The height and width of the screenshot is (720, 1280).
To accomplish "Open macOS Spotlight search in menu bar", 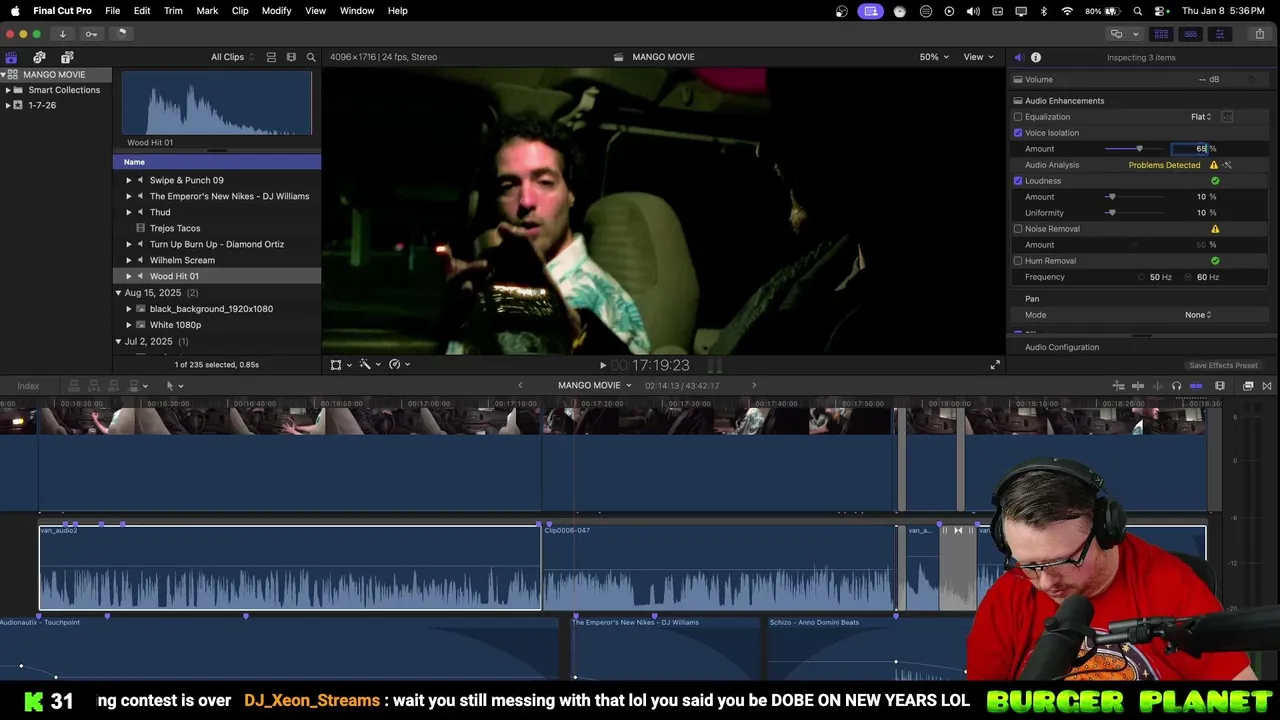I will (x=1138, y=11).
